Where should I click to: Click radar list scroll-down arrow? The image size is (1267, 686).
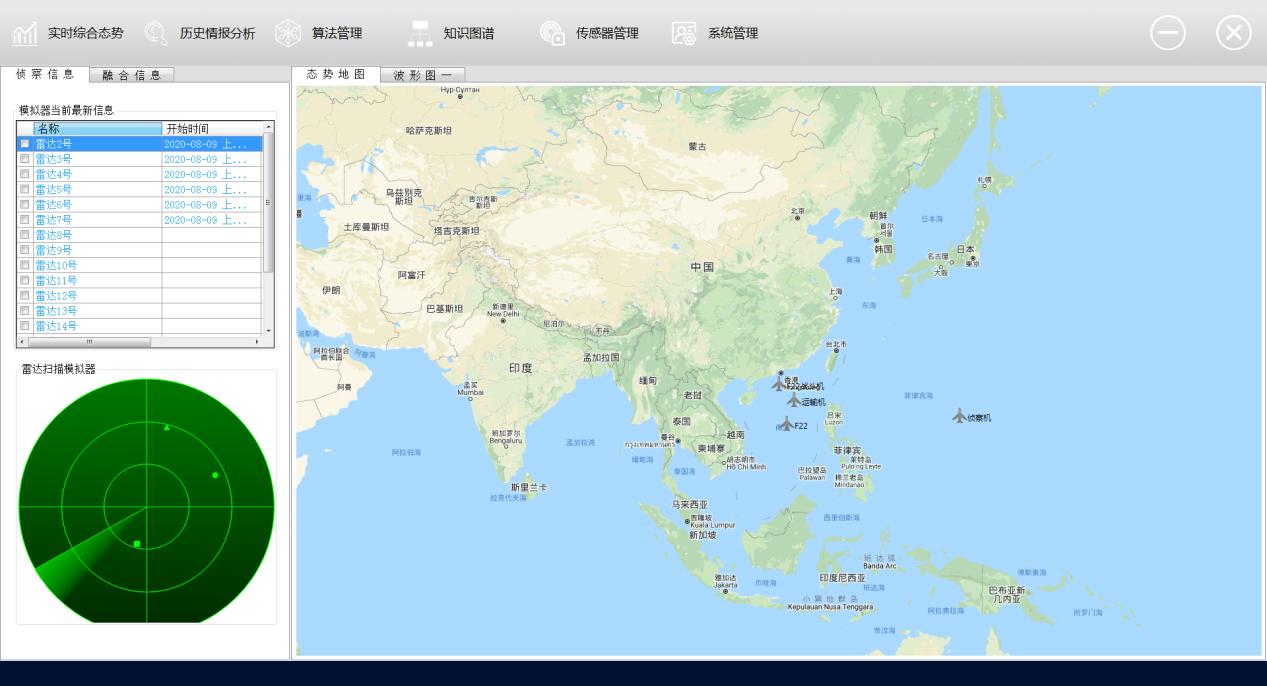(268, 330)
